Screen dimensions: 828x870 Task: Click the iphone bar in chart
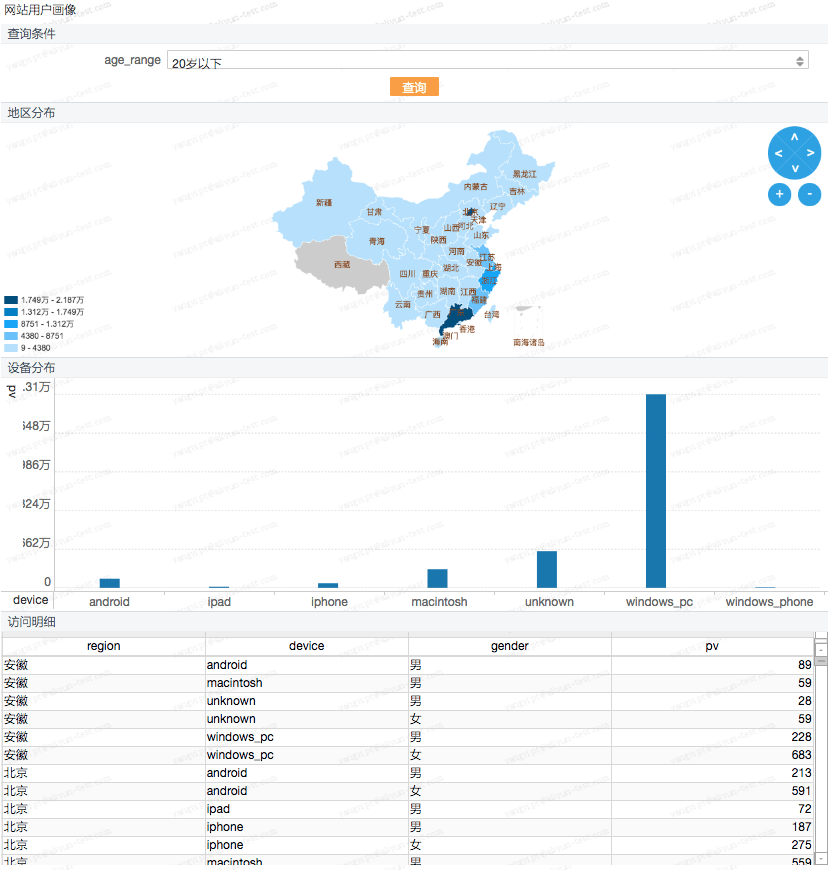pyautogui.click(x=328, y=585)
